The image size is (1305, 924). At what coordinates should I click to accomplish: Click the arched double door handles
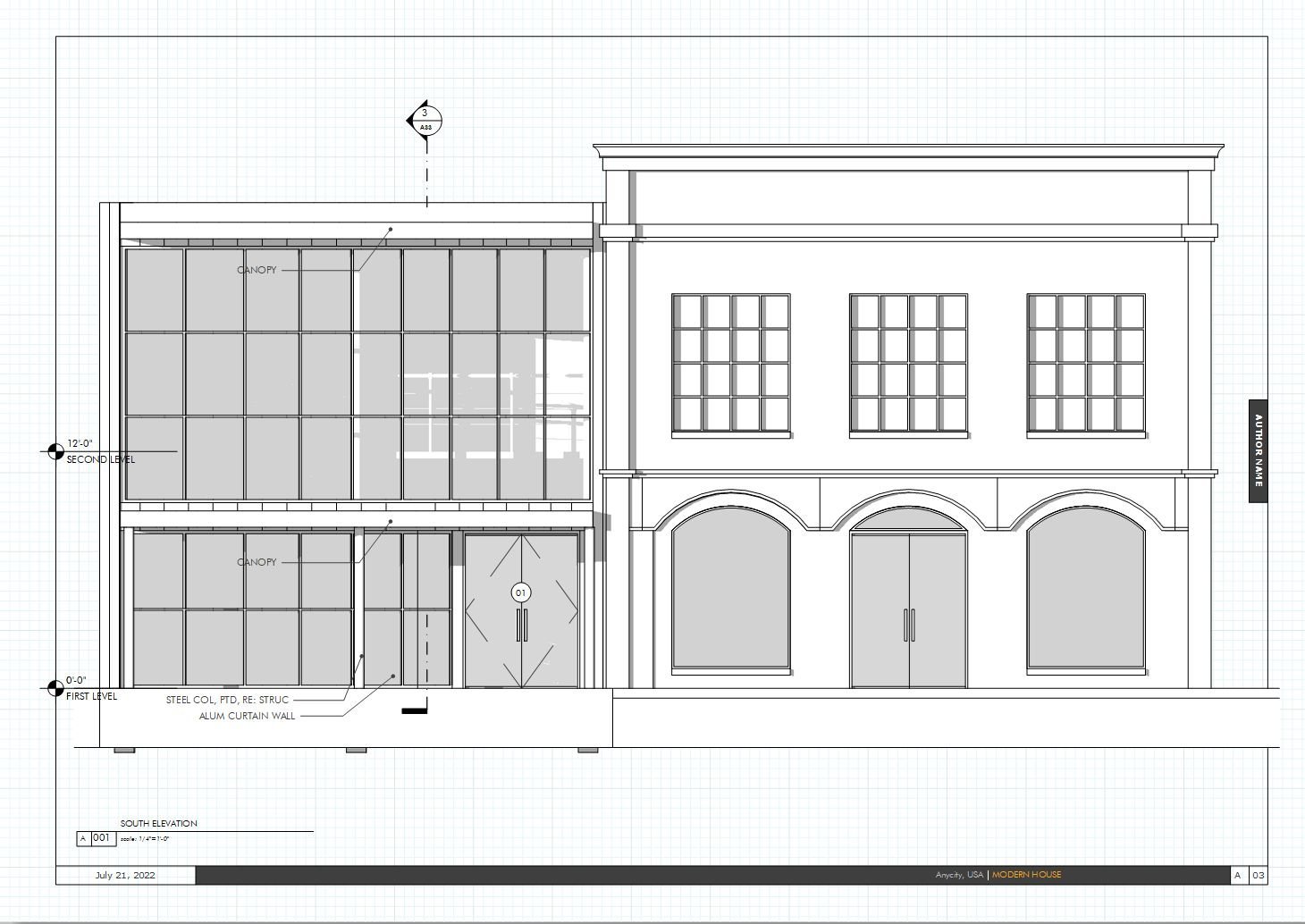pyautogui.click(x=909, y=625)
